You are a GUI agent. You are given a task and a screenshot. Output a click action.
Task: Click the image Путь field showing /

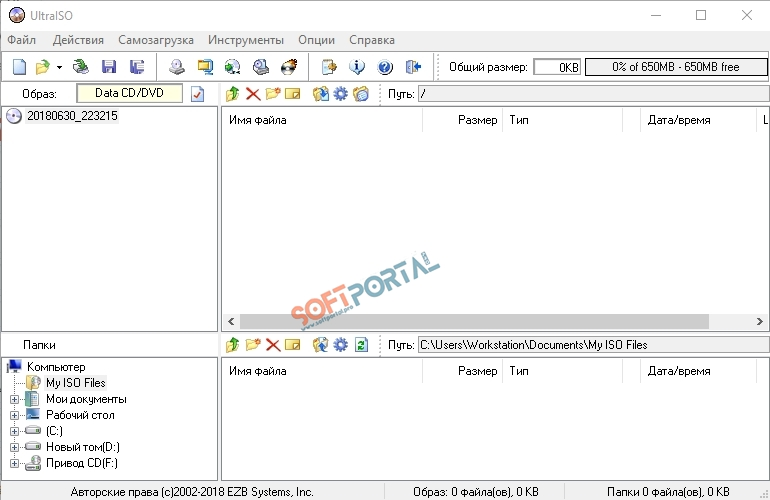[x=594, y=94]
